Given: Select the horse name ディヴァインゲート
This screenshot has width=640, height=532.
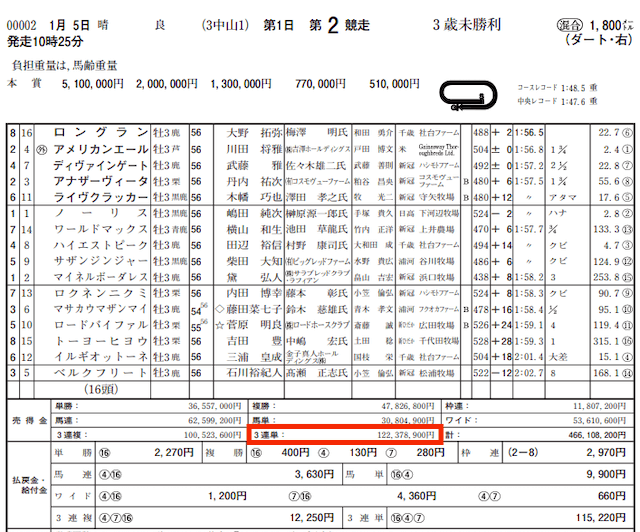Looking at the screenshot, I should coord(100,165).
